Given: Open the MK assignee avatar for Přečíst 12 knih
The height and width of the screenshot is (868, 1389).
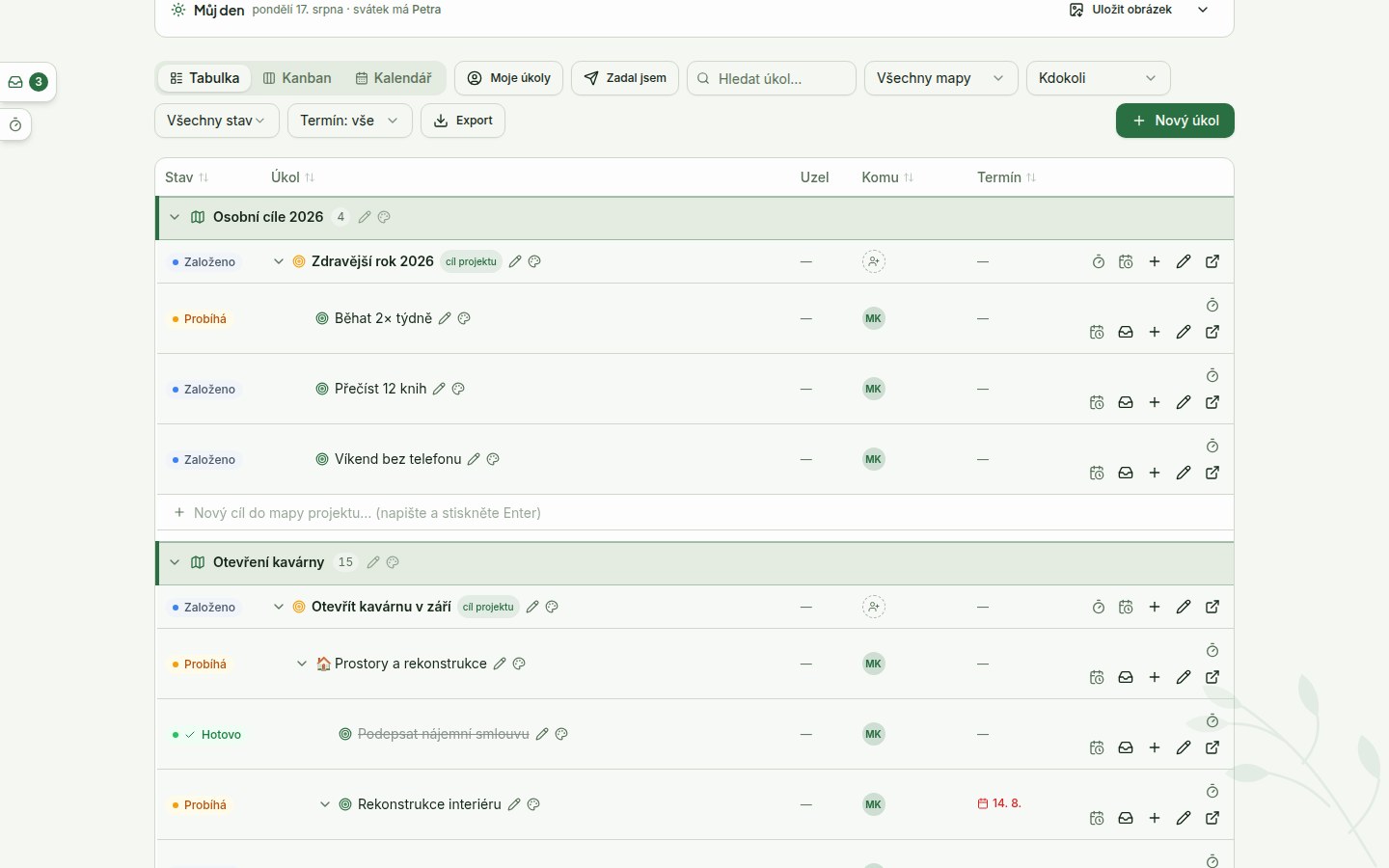Looking at the screenshot, I should point(874,389).
